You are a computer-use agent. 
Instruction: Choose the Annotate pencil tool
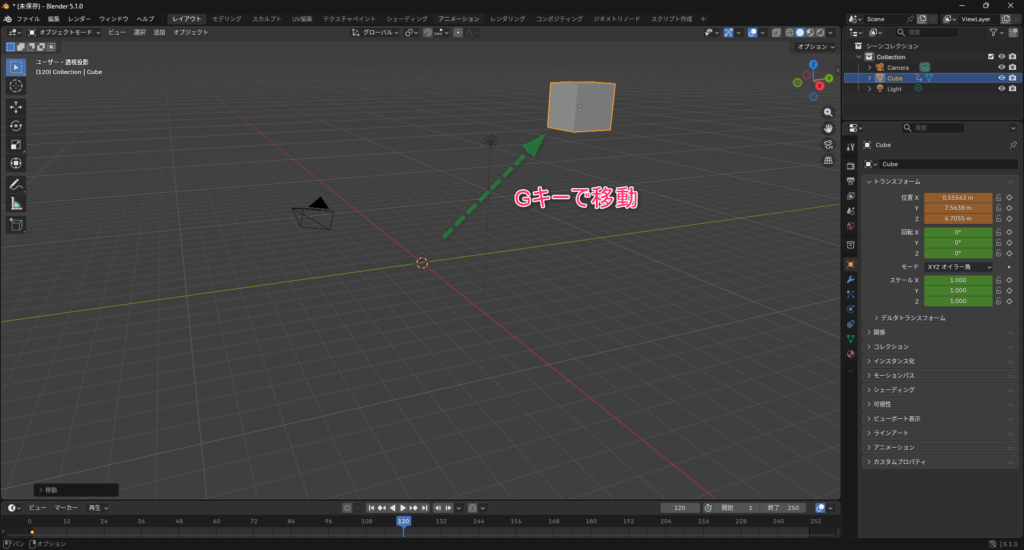pos(16,184)
